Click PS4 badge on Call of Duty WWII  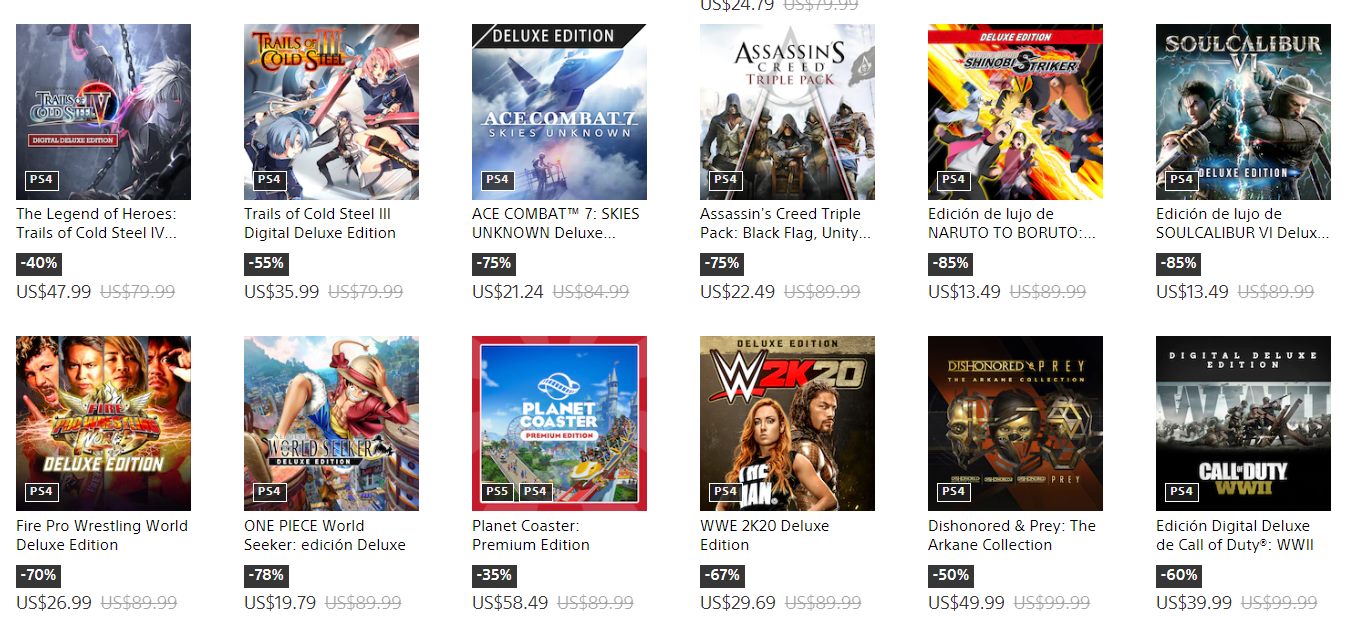[1181, 491]
